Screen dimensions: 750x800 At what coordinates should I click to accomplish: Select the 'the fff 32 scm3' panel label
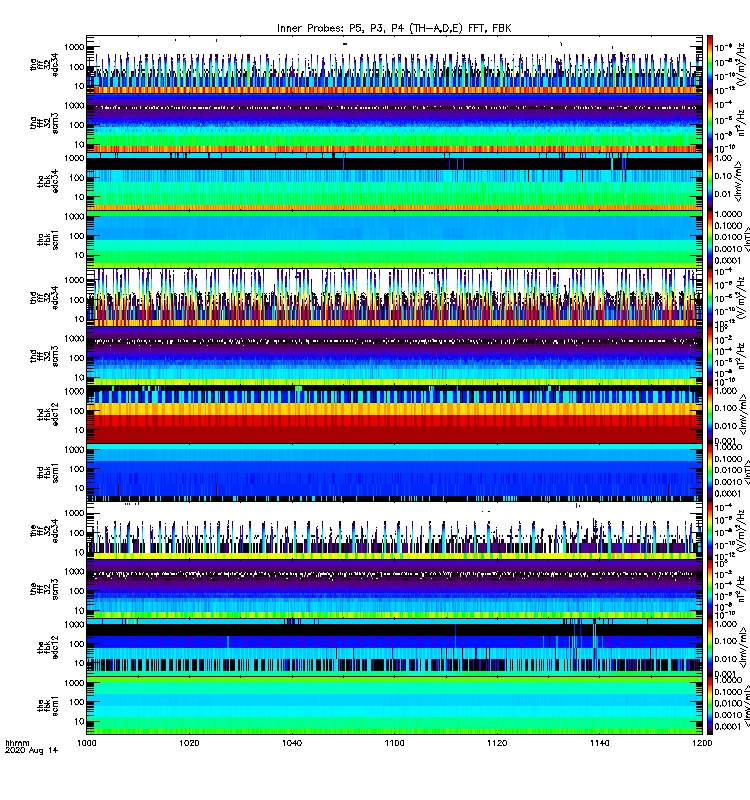tap(44, 589)
